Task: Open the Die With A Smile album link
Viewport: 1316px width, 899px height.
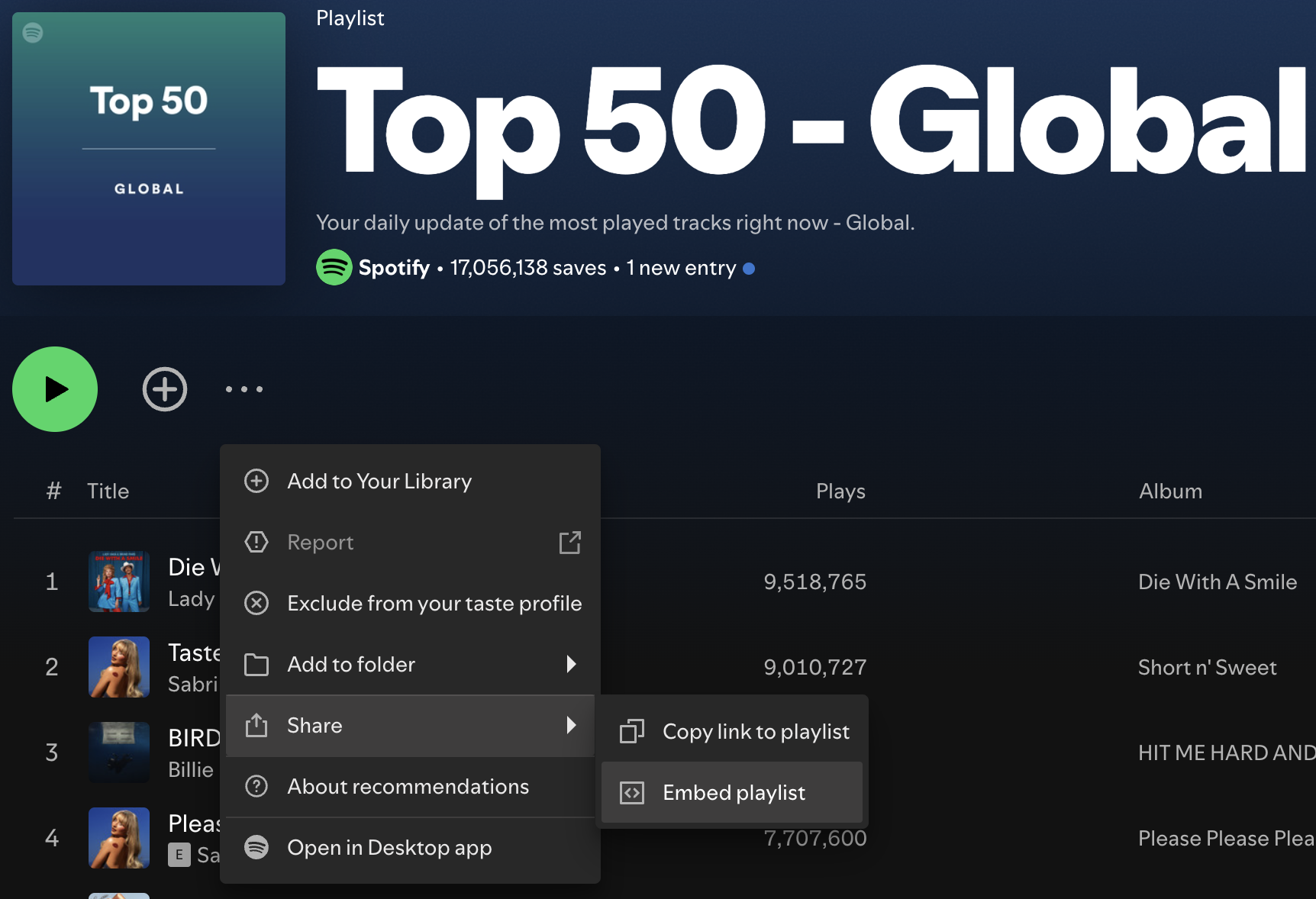Action: [1218, 582]
